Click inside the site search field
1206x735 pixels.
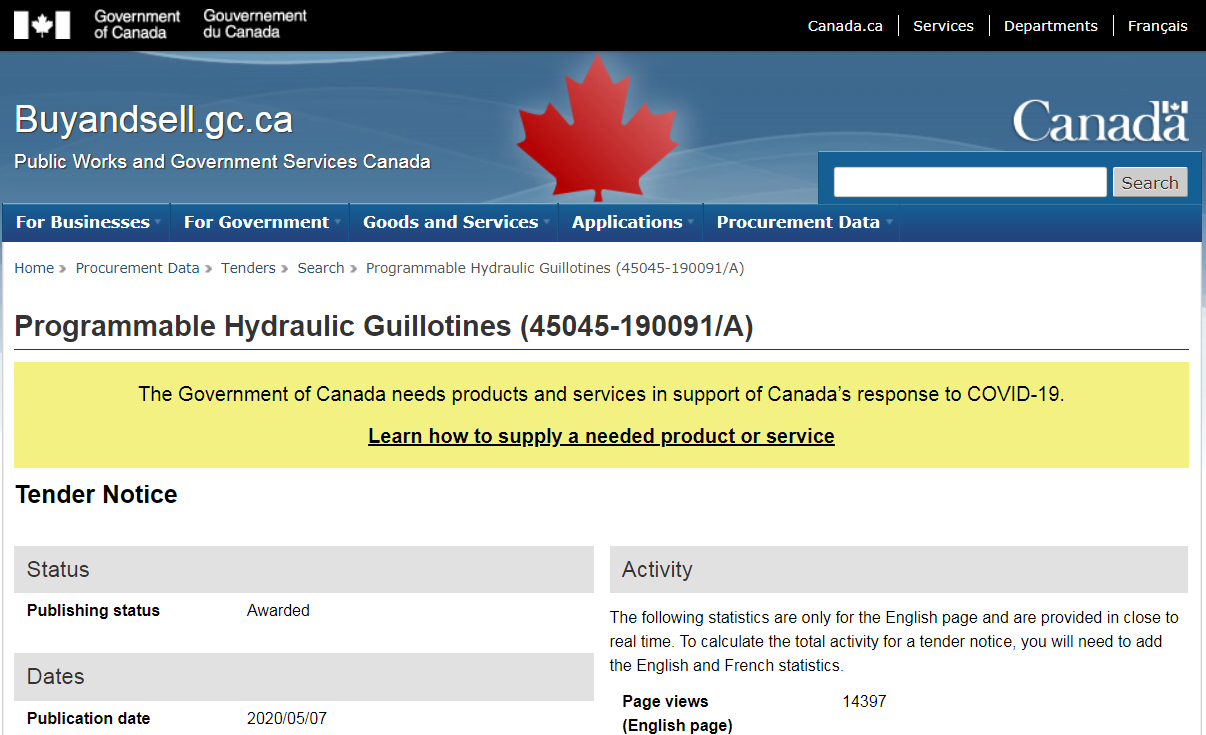pyautogui.click(x=969, y=182)
